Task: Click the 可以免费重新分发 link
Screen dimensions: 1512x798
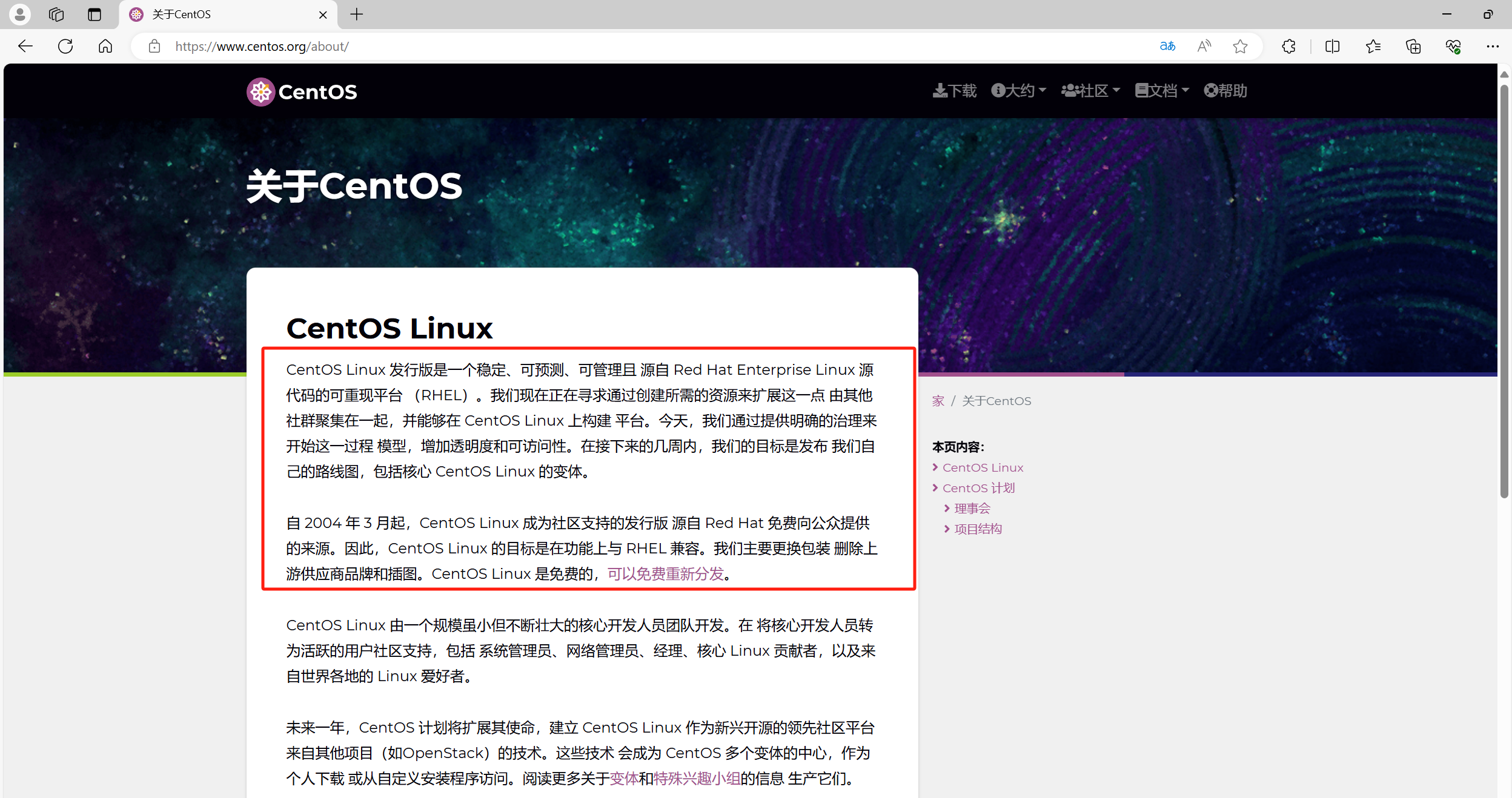Action: point(666,574)
